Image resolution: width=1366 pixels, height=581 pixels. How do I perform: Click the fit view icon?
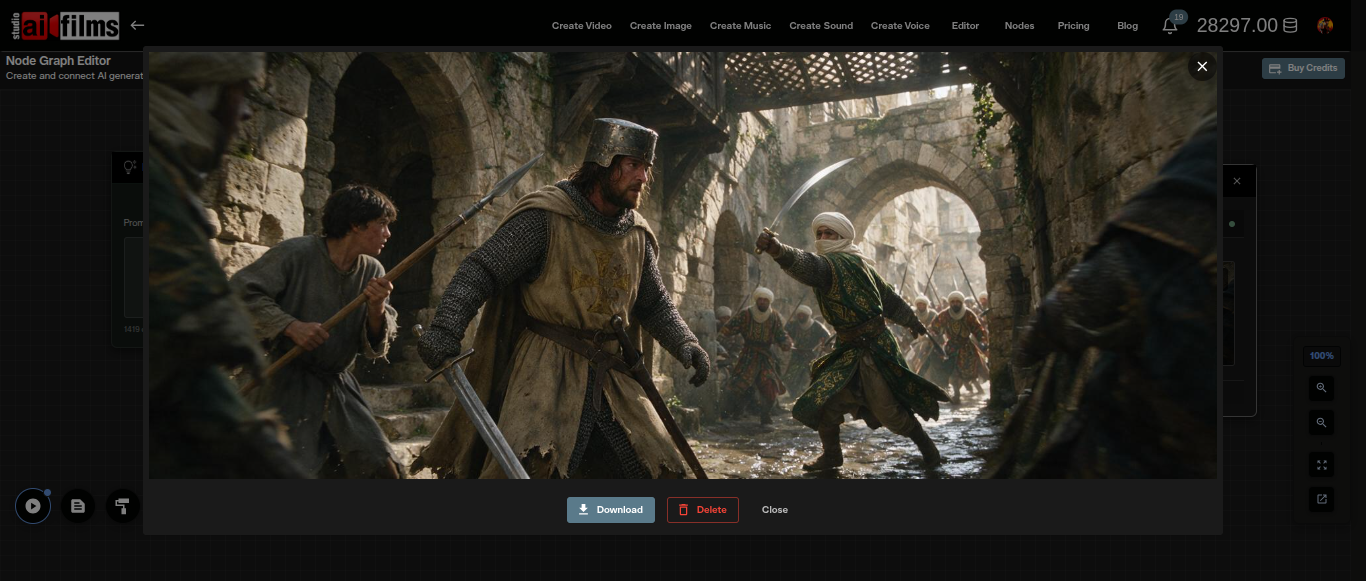coord(1321,464)
